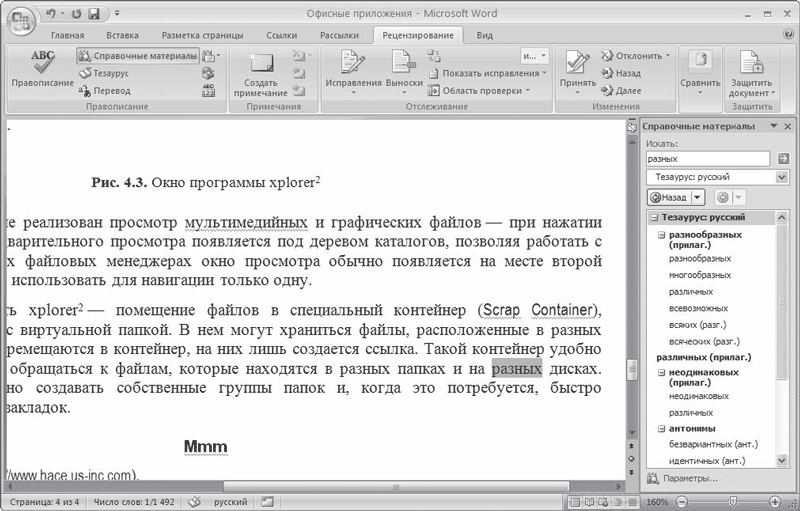Switch to the Вид tab
Image resolution: width=800 pixels, height=511 pixels.
coord(485,35)
